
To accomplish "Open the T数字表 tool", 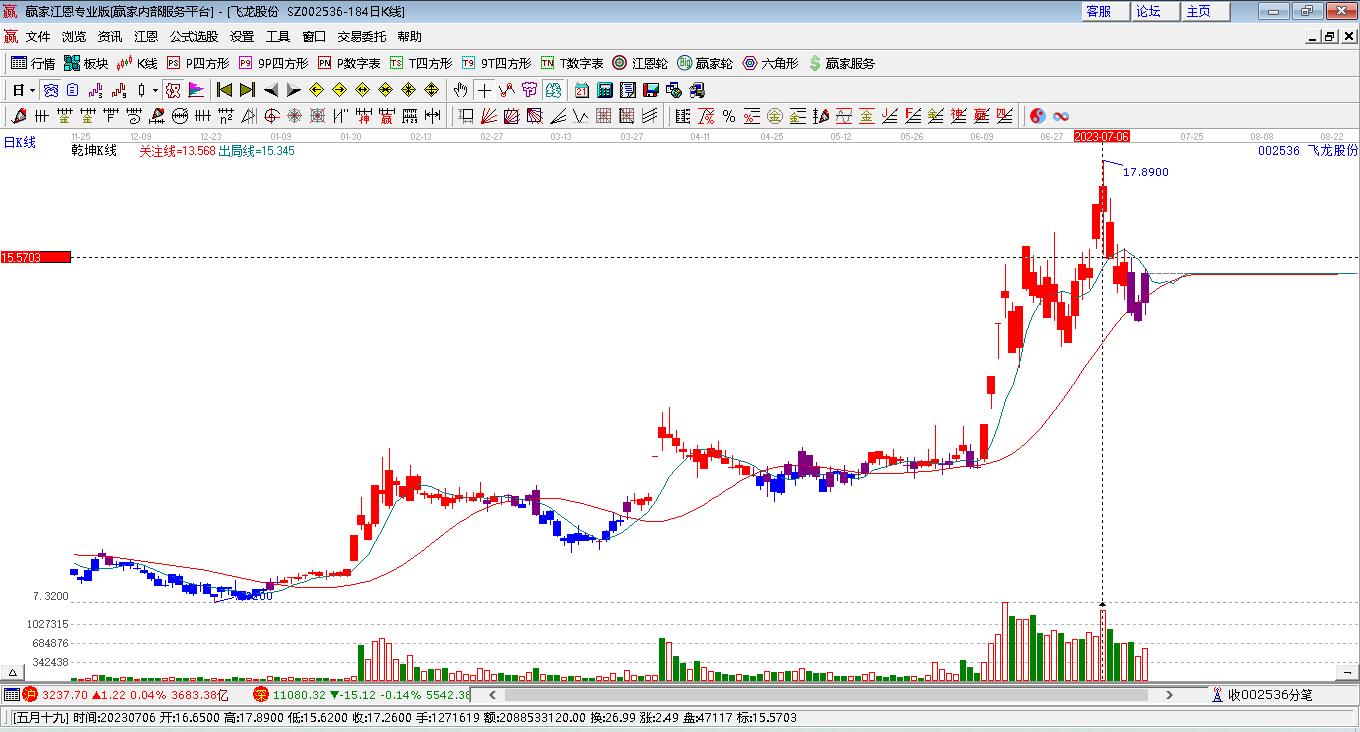I will (x=572, y=63).
